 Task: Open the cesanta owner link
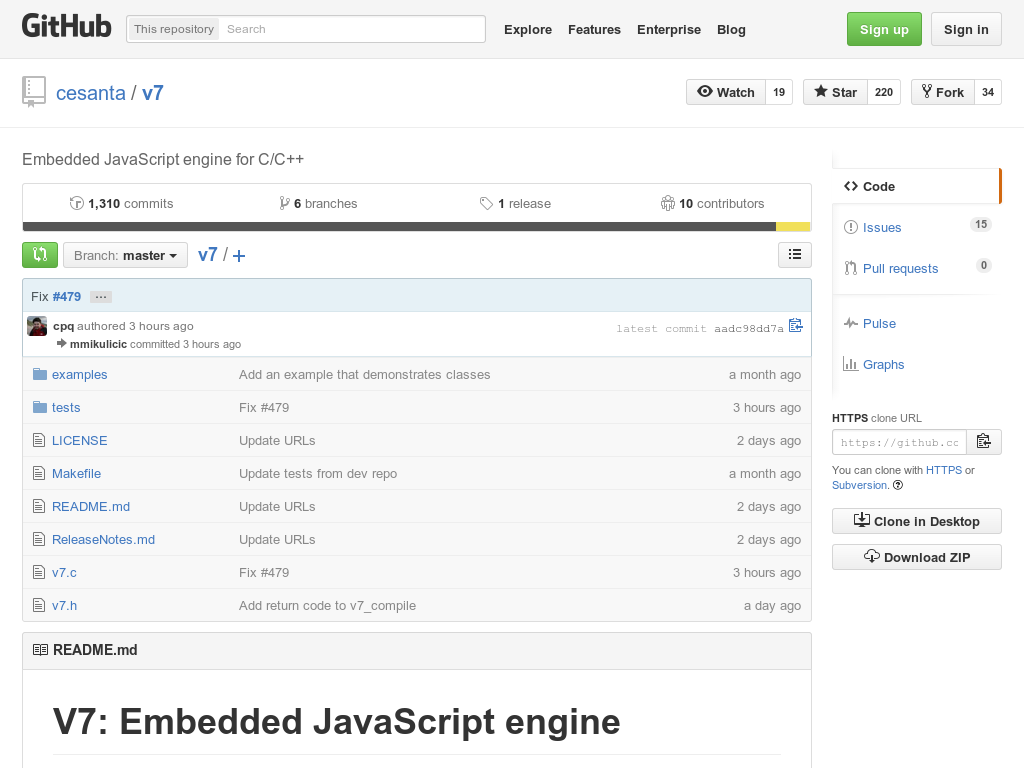(x=91, y=93)
